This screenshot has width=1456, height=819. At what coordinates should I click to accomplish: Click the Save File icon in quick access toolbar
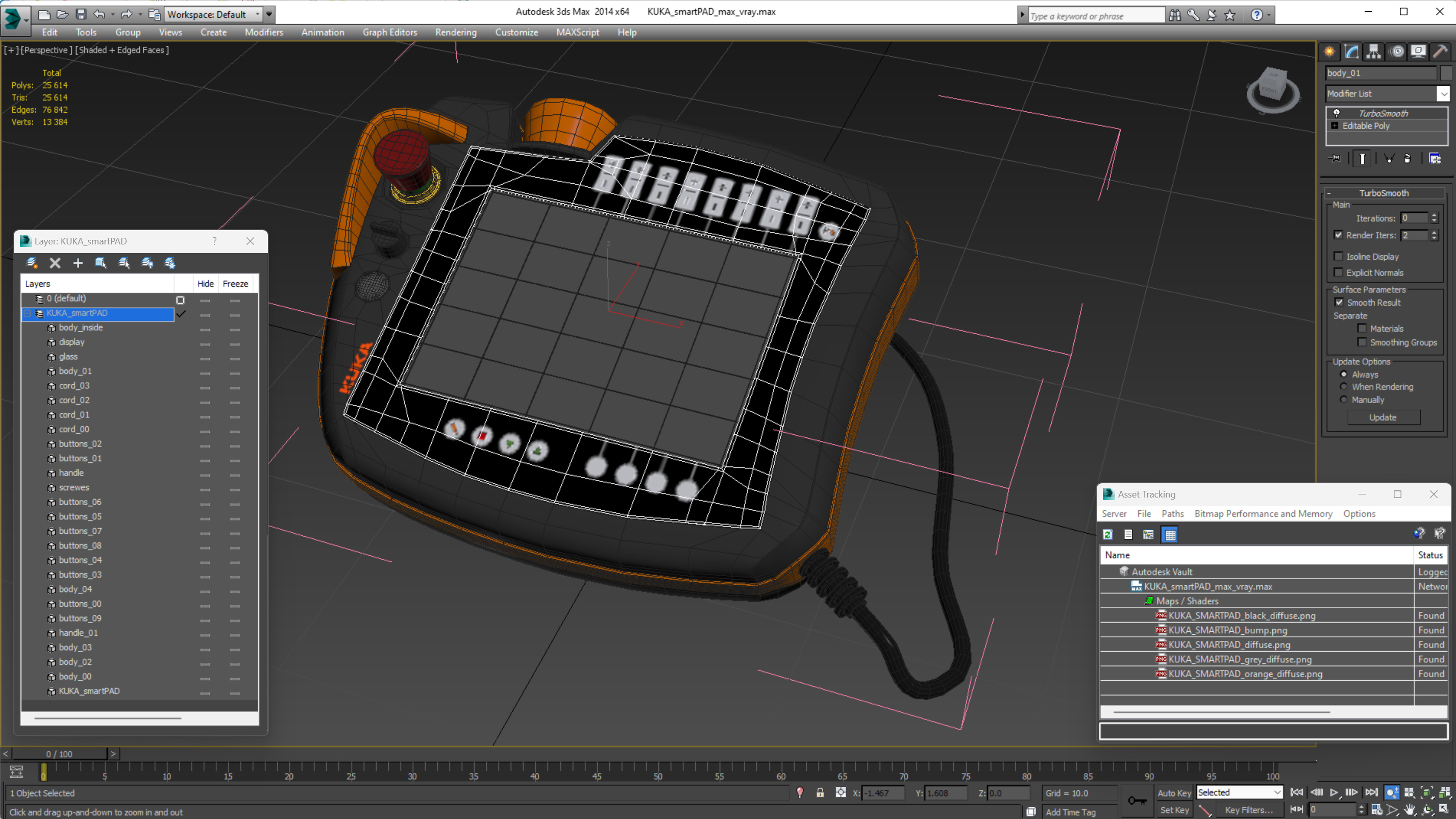point(81,14)
